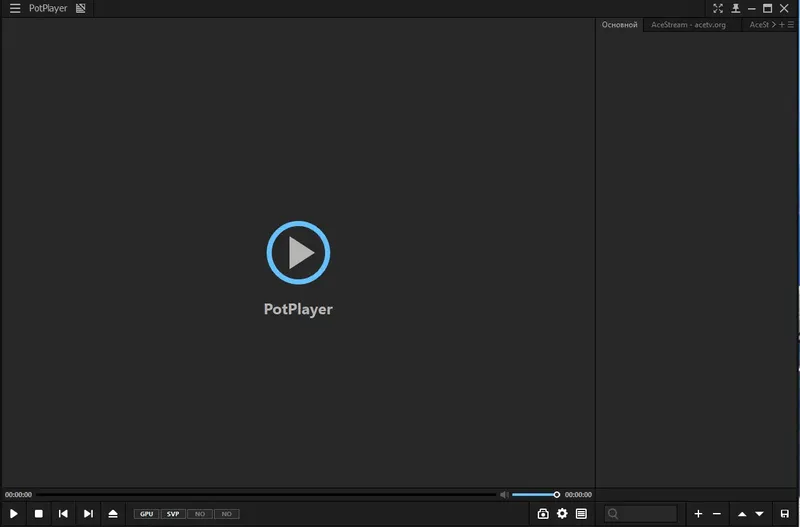Minimize the PotPlayer window
Image resolution: width=800 pixels, height=527 pixels.
pos(752,9)
